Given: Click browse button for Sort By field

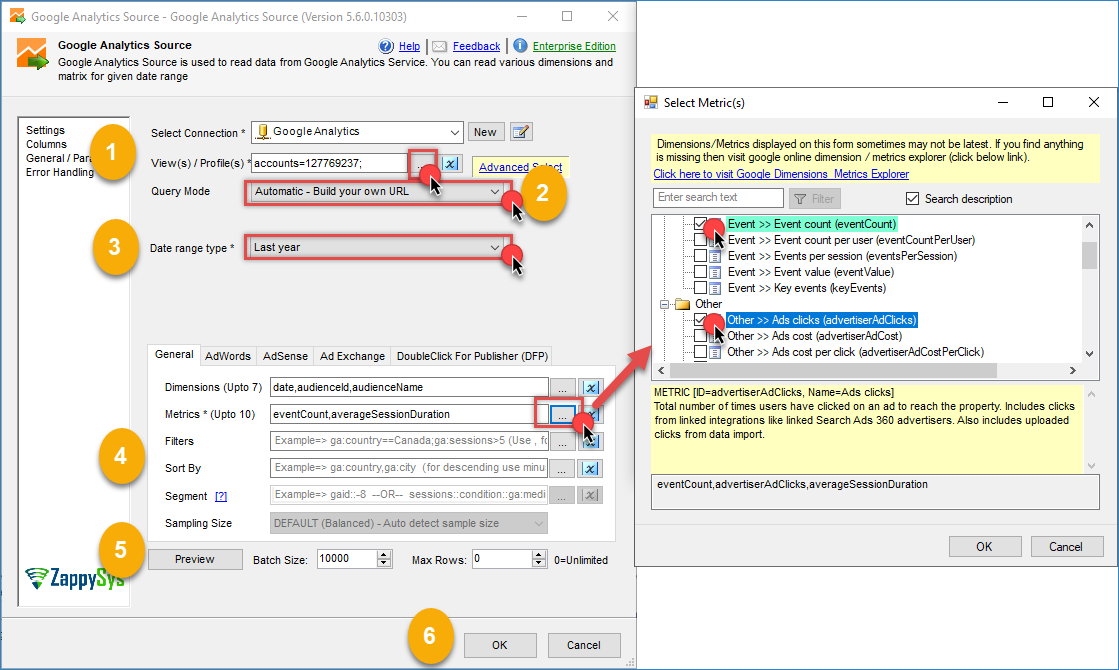Looking at the screenshot, I should pos(562,469).
